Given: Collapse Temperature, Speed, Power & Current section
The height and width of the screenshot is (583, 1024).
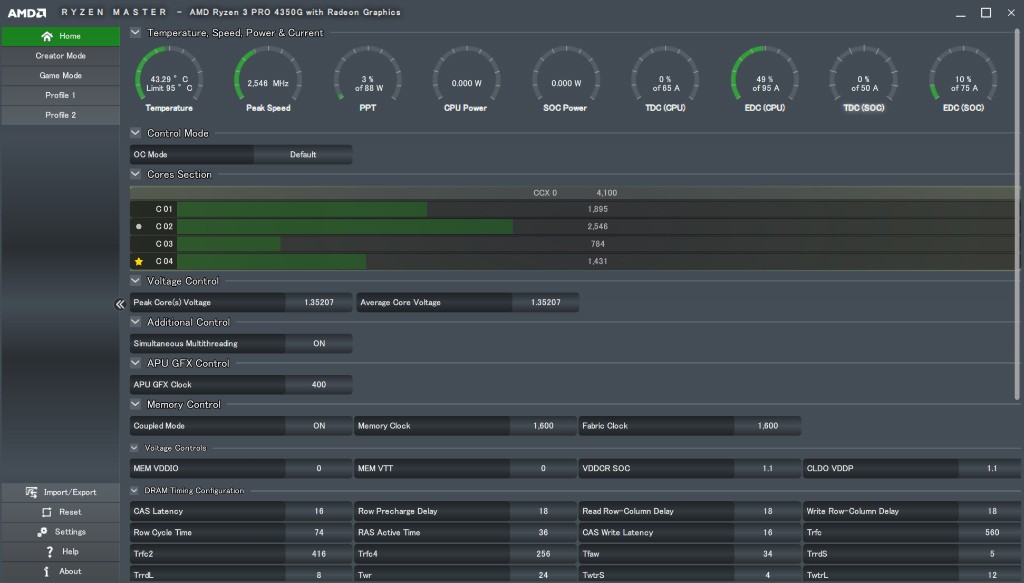Looking at the screenshot, I should tap(136, 32).
